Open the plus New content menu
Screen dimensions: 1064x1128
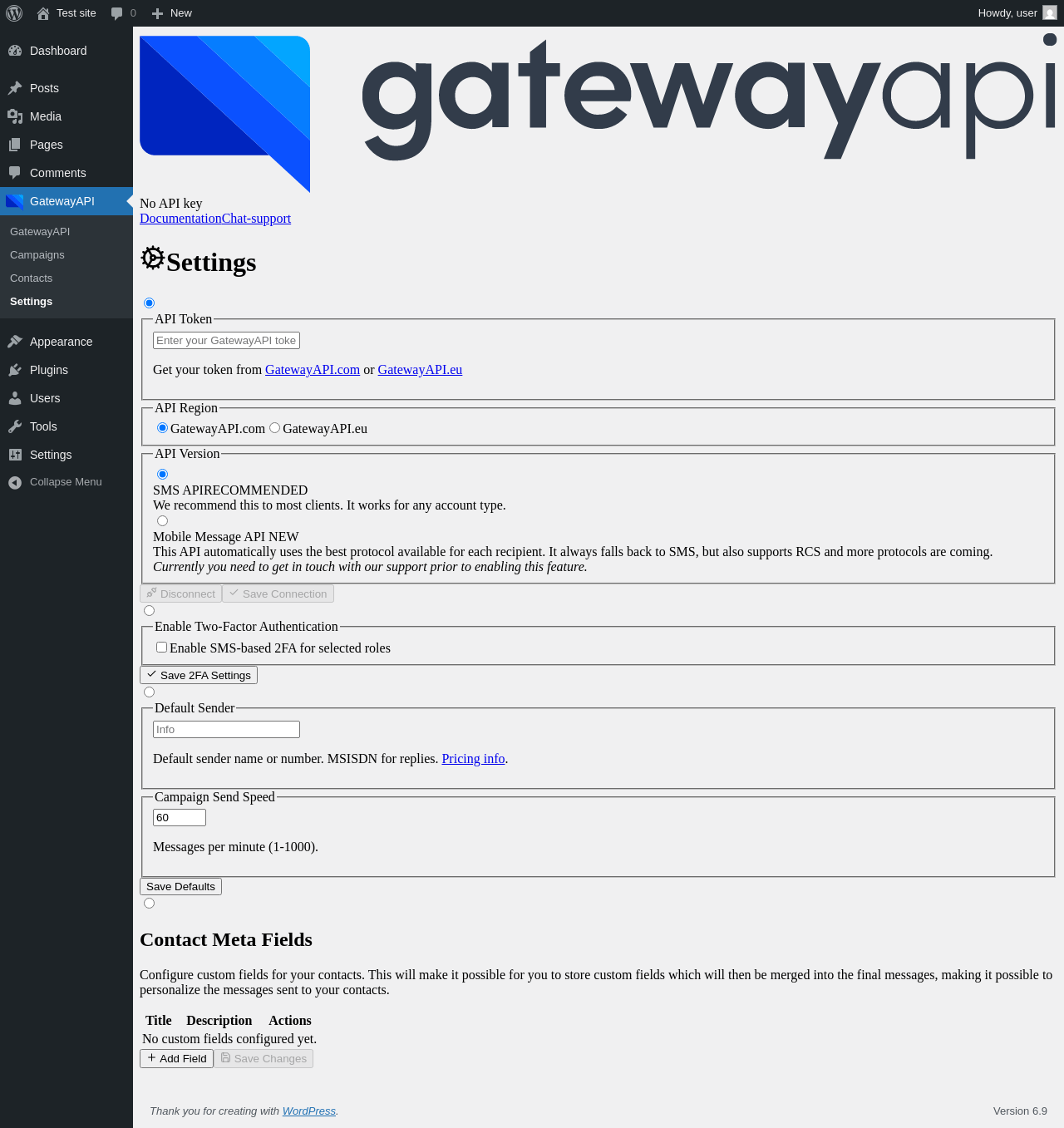pos(157,13)
